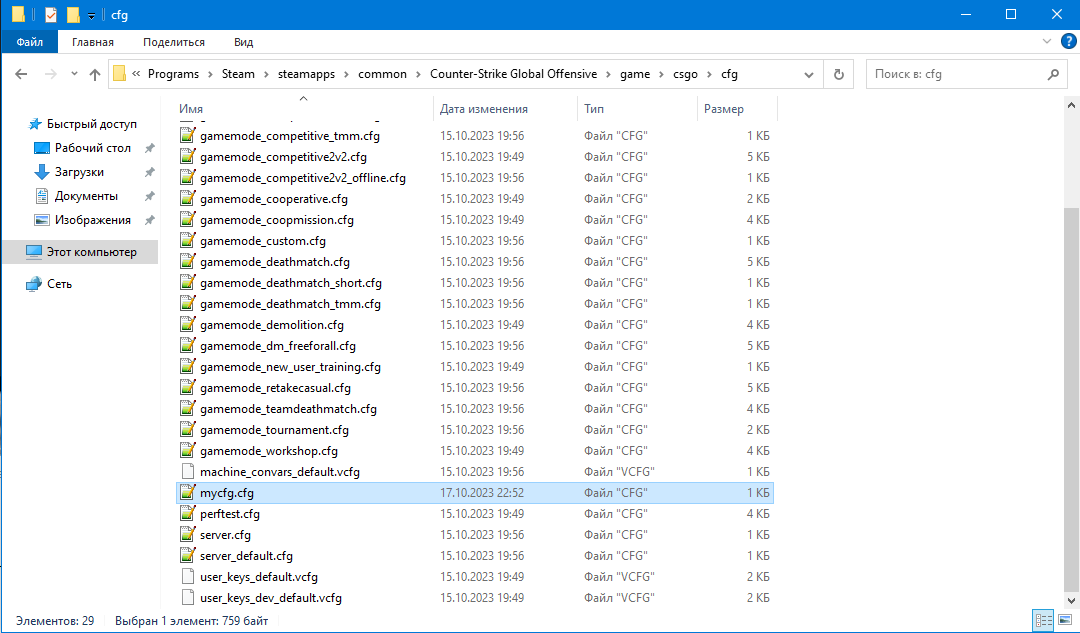1080x633 pixels.
Task: Expand the ribbon with chevron
Action: click(x=1046, y=41)
